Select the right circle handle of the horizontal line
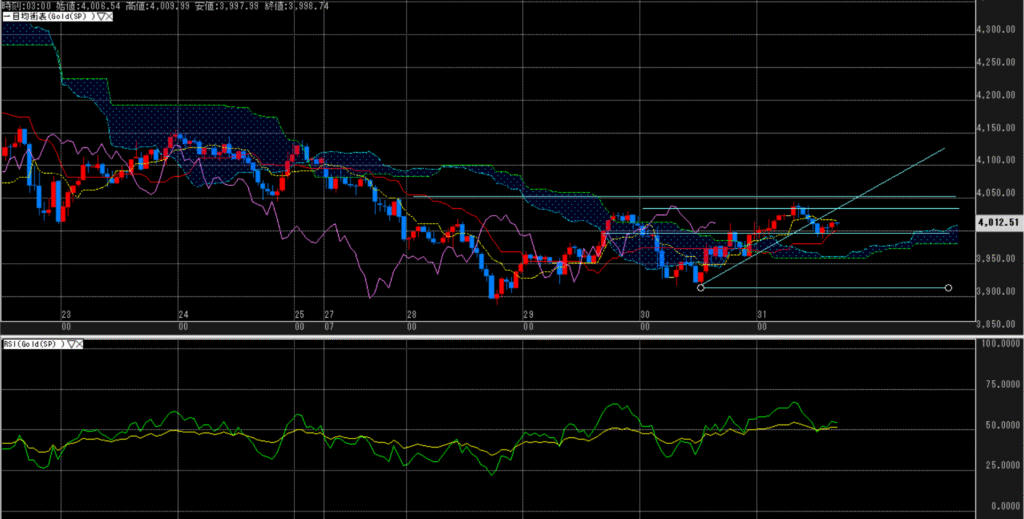The image size is (1024, 519). point(948,288)
